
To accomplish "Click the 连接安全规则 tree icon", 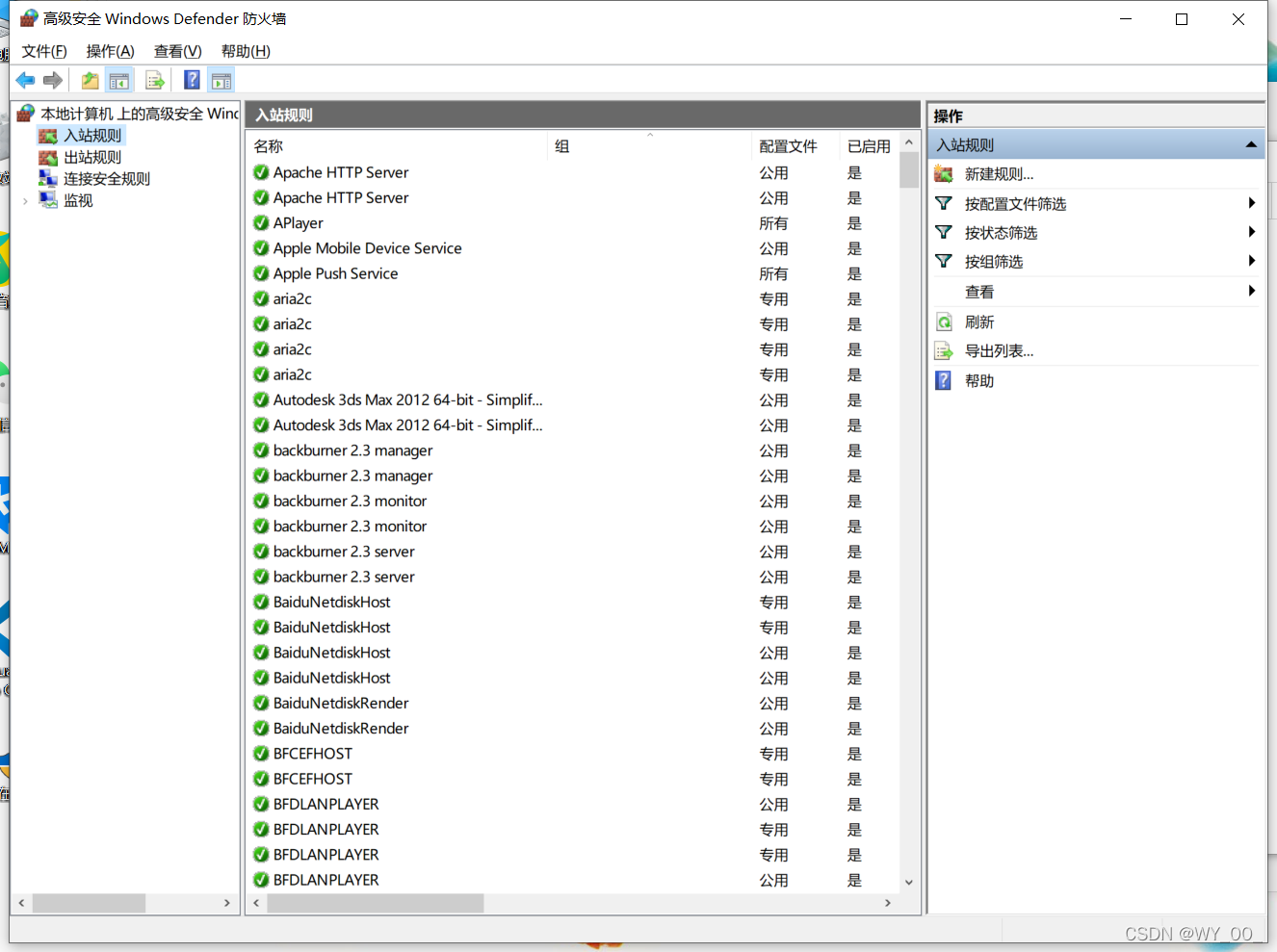I will [48, 178].
